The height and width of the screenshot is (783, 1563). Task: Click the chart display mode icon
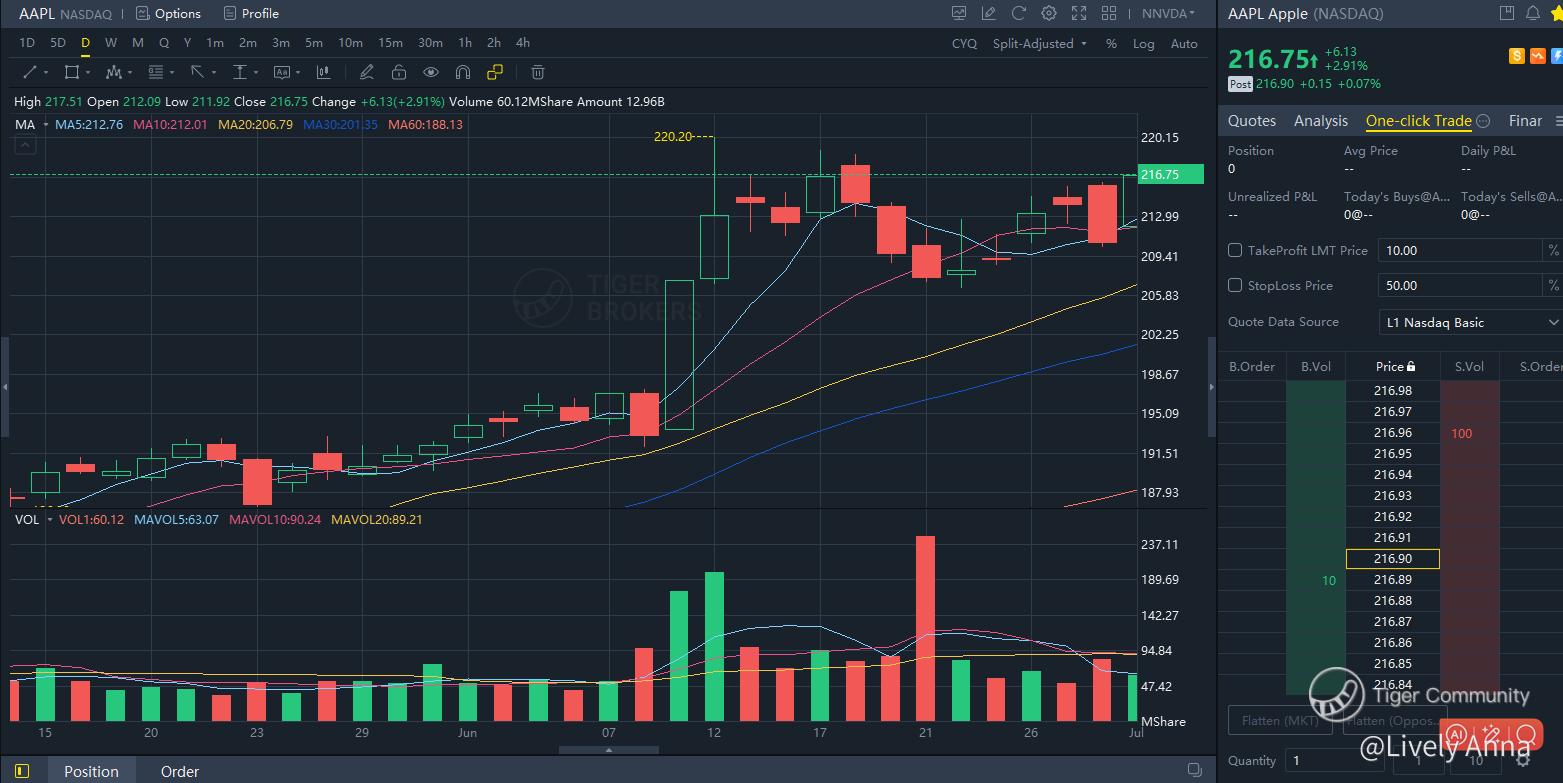coord(959,13)
